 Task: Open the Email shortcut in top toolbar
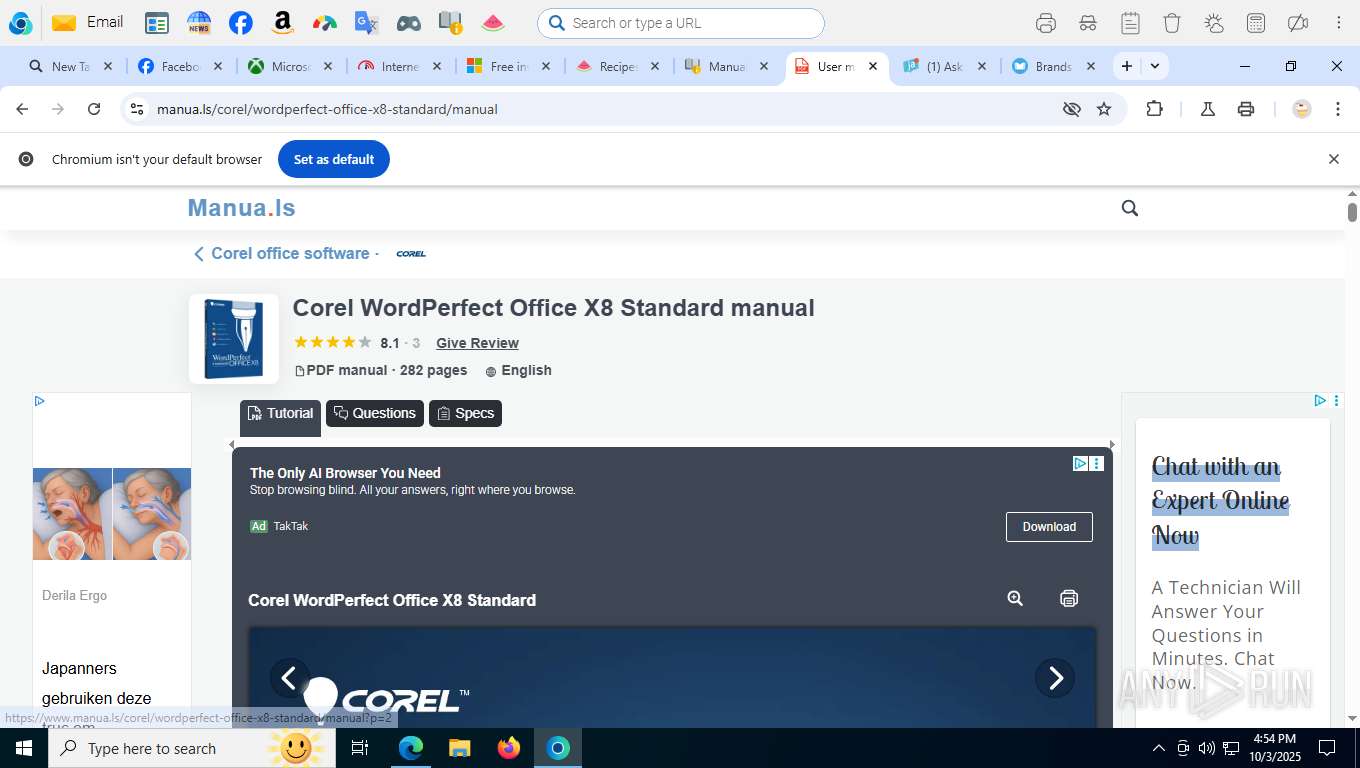(87, 22)
